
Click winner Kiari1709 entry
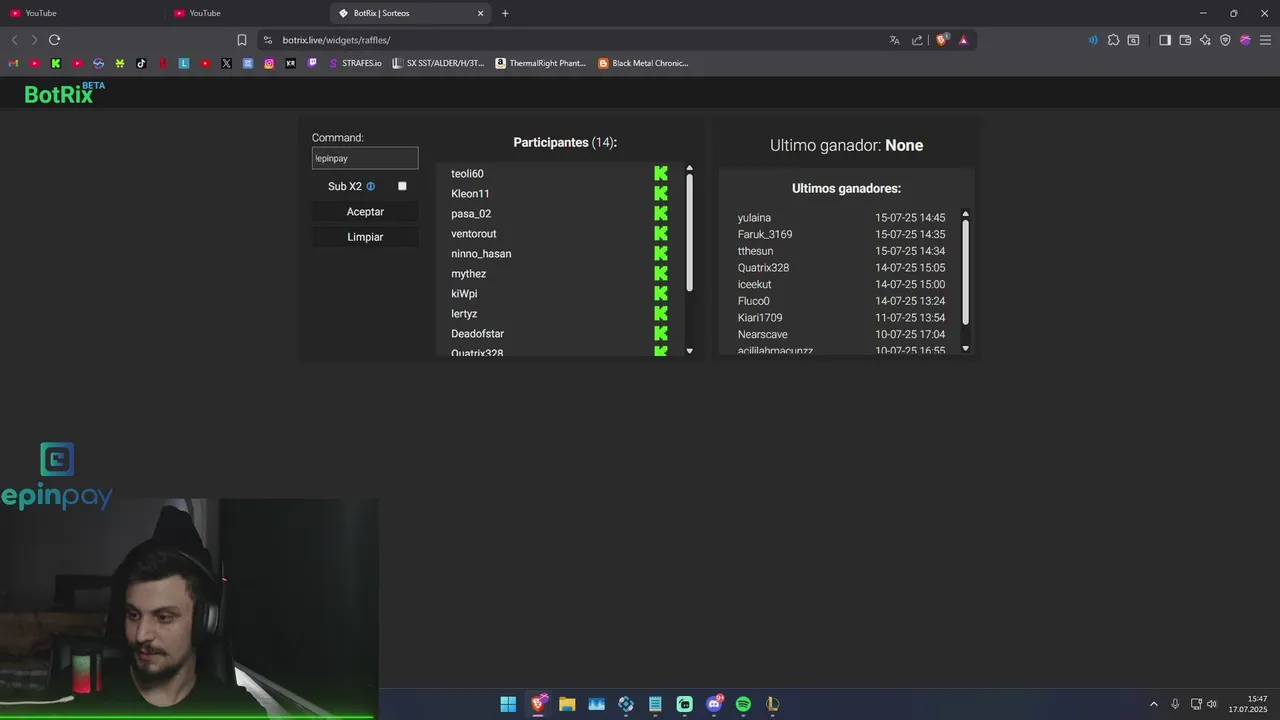click(760, 318)
